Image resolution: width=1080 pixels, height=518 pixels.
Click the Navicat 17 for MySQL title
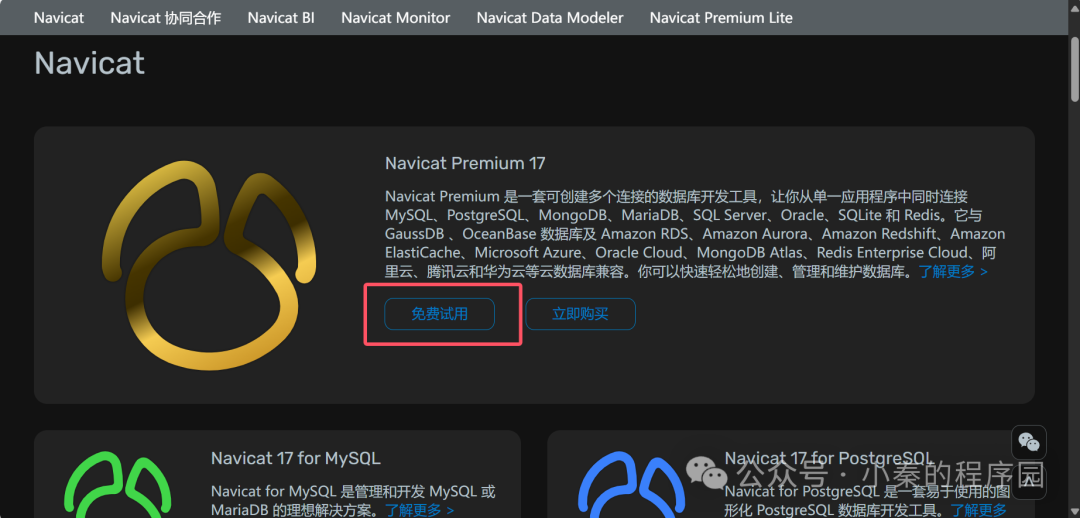point(295,458)
